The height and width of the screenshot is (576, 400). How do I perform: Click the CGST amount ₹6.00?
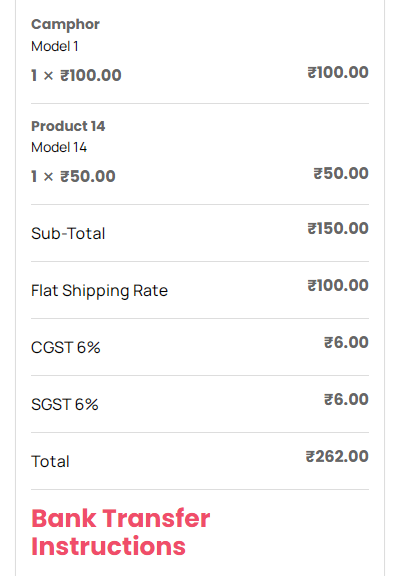click(346, 342)
